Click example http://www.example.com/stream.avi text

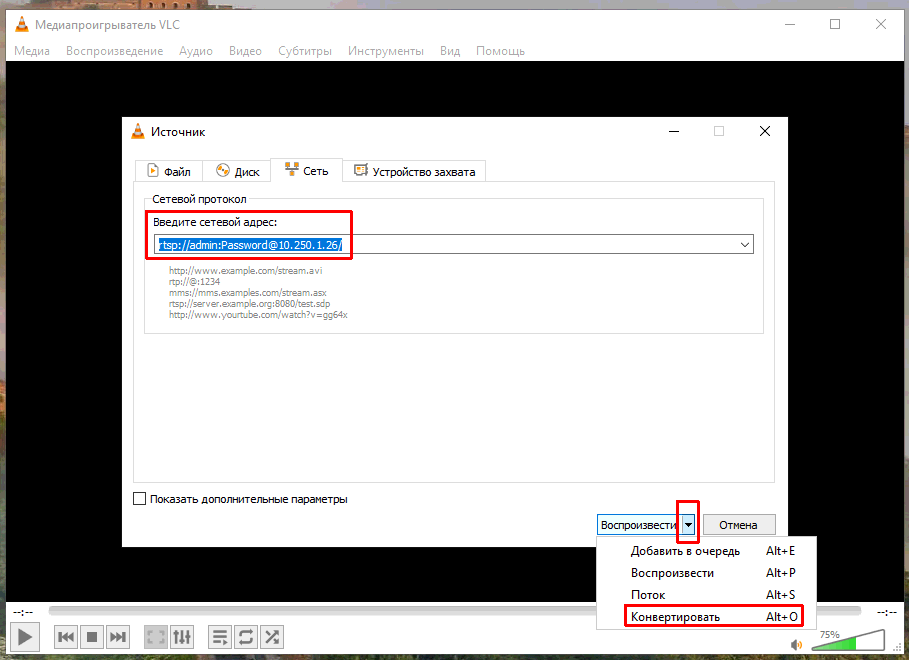coord(246,271)
